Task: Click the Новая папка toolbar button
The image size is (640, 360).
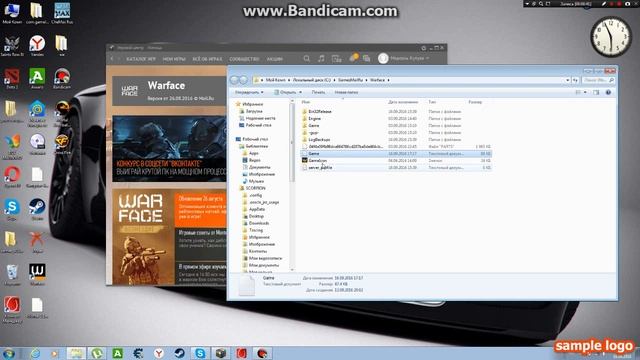Action: coord(346,92)
